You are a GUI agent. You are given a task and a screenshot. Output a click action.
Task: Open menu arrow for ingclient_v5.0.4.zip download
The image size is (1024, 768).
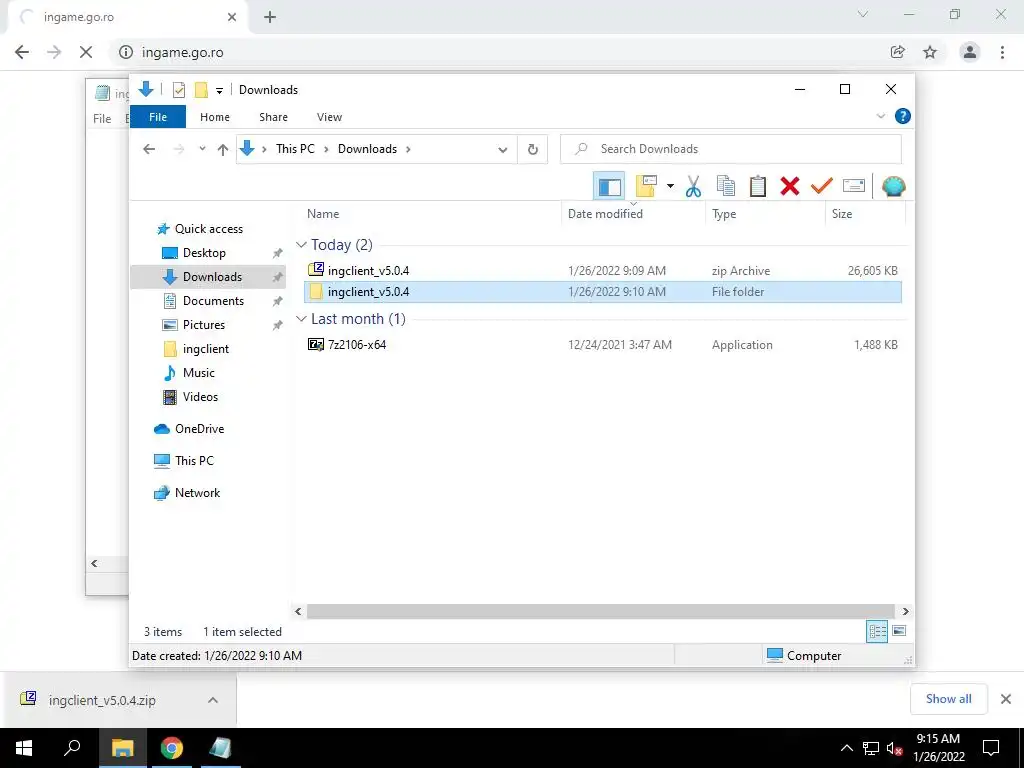pyautogui.click(x=213, y=700)
